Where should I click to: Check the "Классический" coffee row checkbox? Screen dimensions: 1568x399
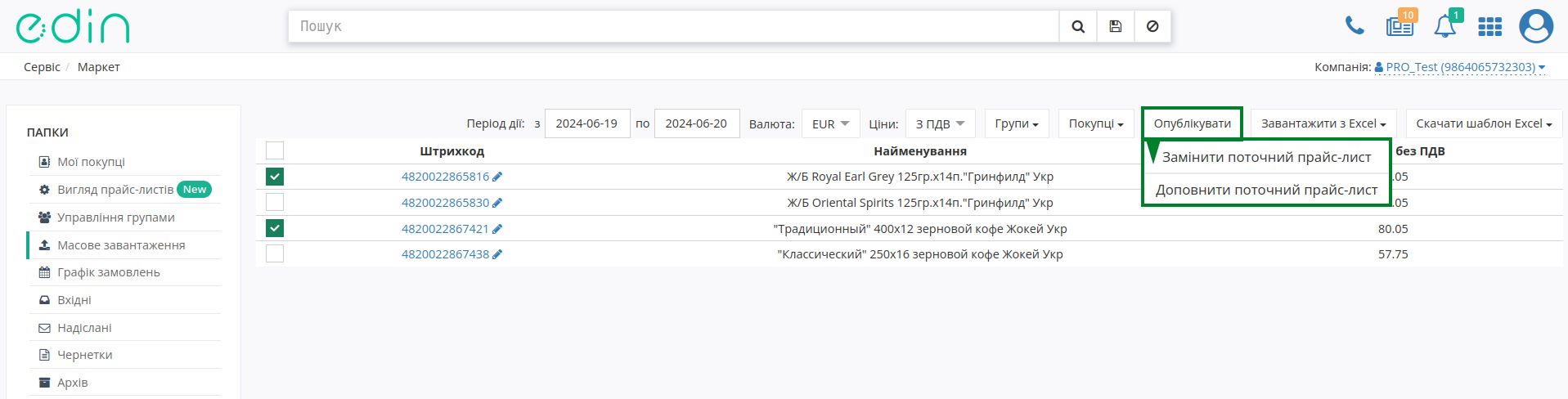[x=275, y=253]
